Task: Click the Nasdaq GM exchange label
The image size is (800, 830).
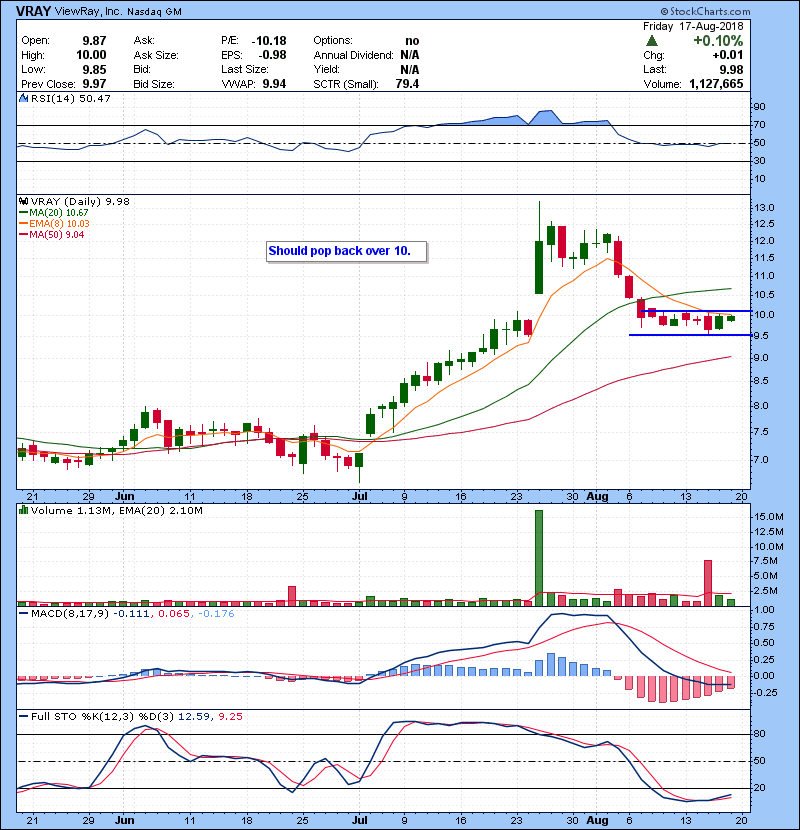Action: tap(154, 12)
